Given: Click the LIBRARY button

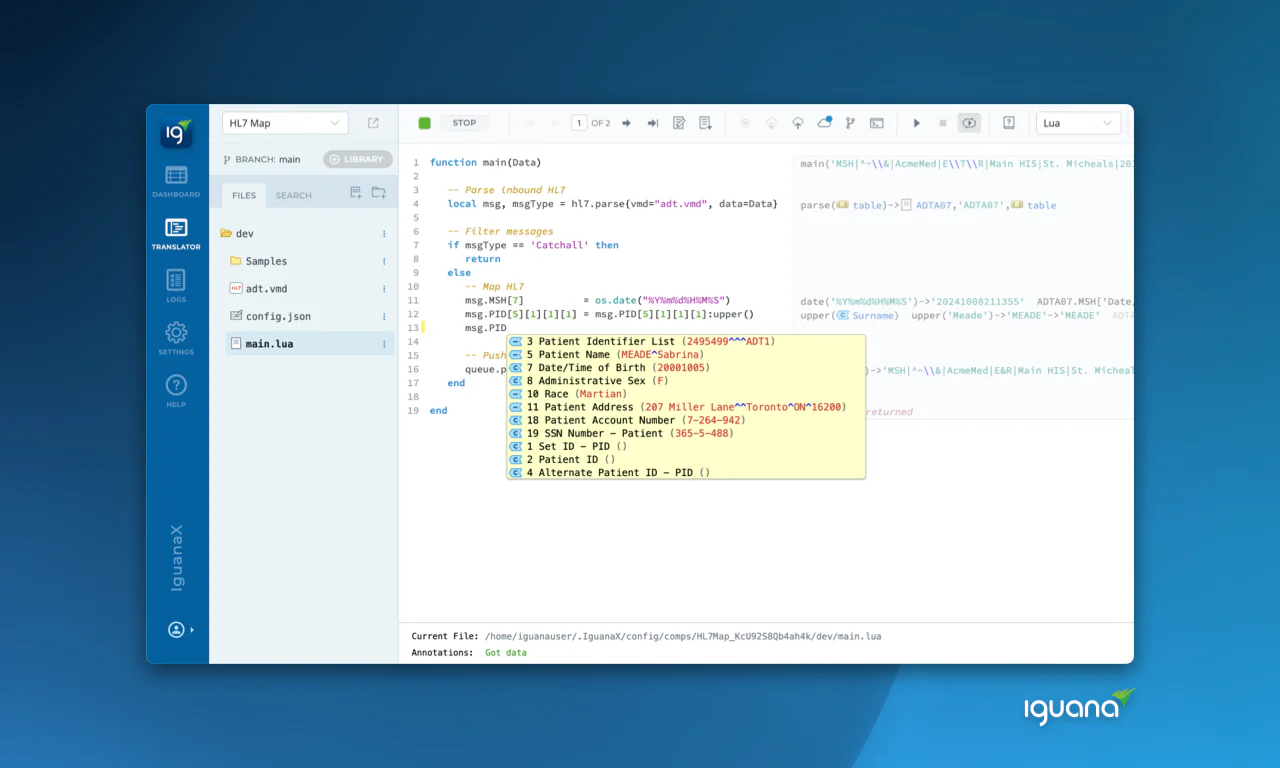Looking at the screenshot, I should pos(357,159).
